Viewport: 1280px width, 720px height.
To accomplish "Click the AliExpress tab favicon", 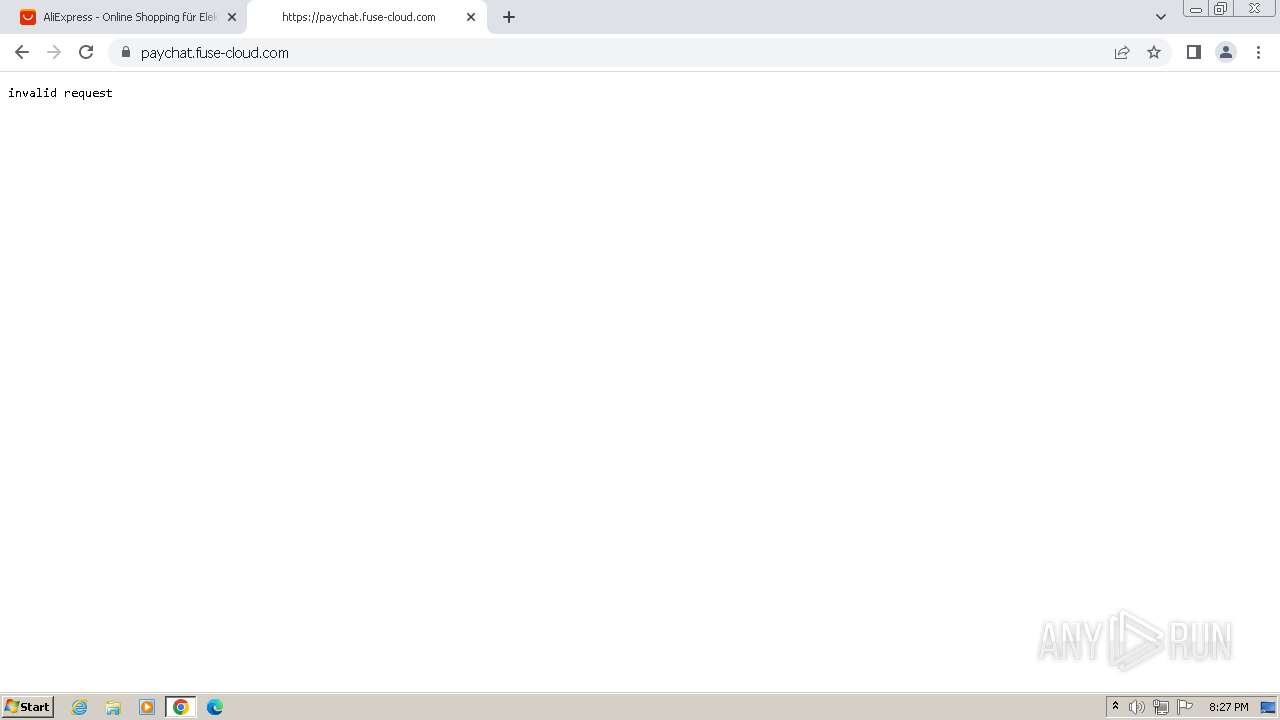I will click(x=28, y=17).
